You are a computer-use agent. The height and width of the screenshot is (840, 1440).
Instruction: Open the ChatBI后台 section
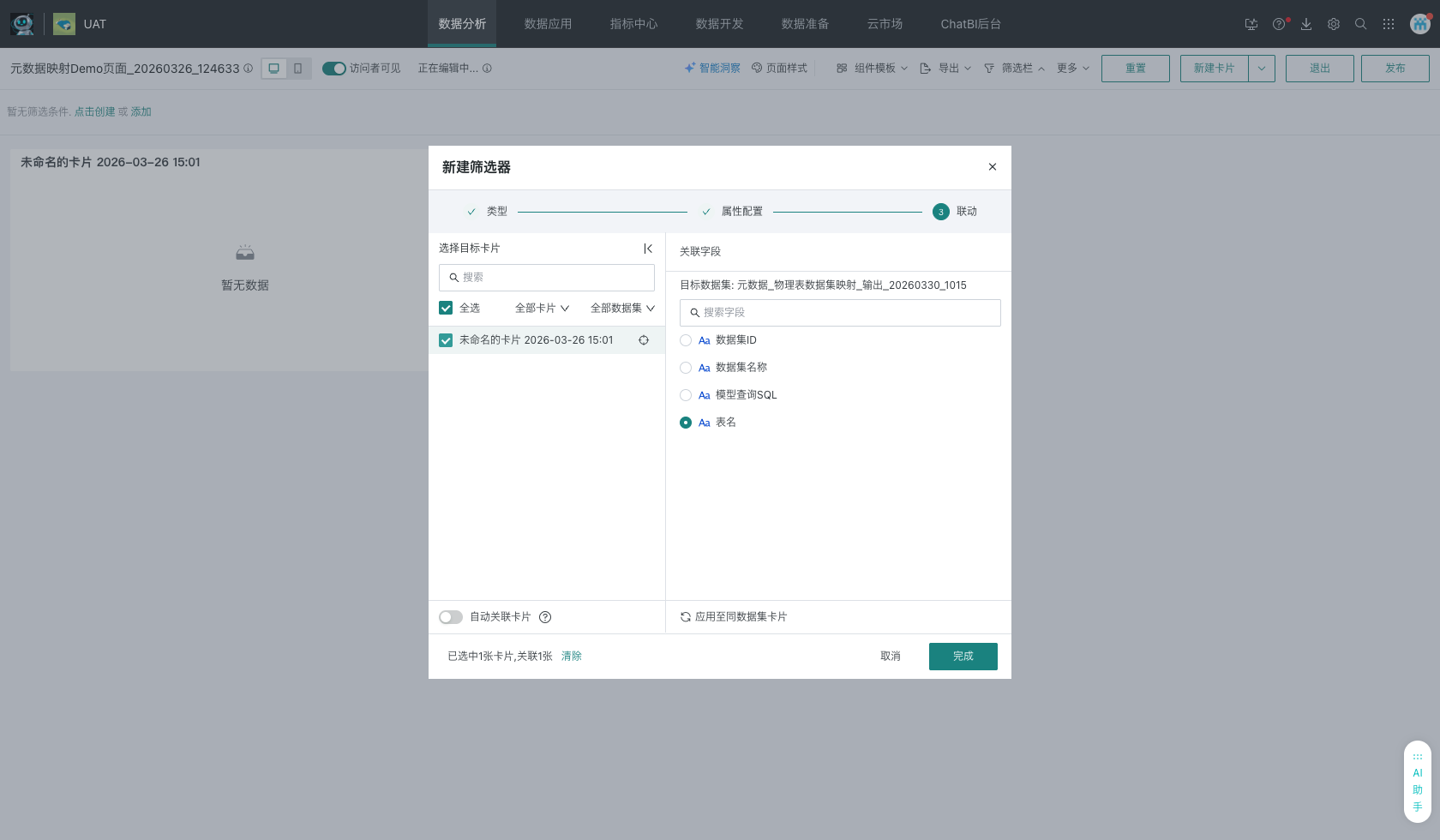969,24
